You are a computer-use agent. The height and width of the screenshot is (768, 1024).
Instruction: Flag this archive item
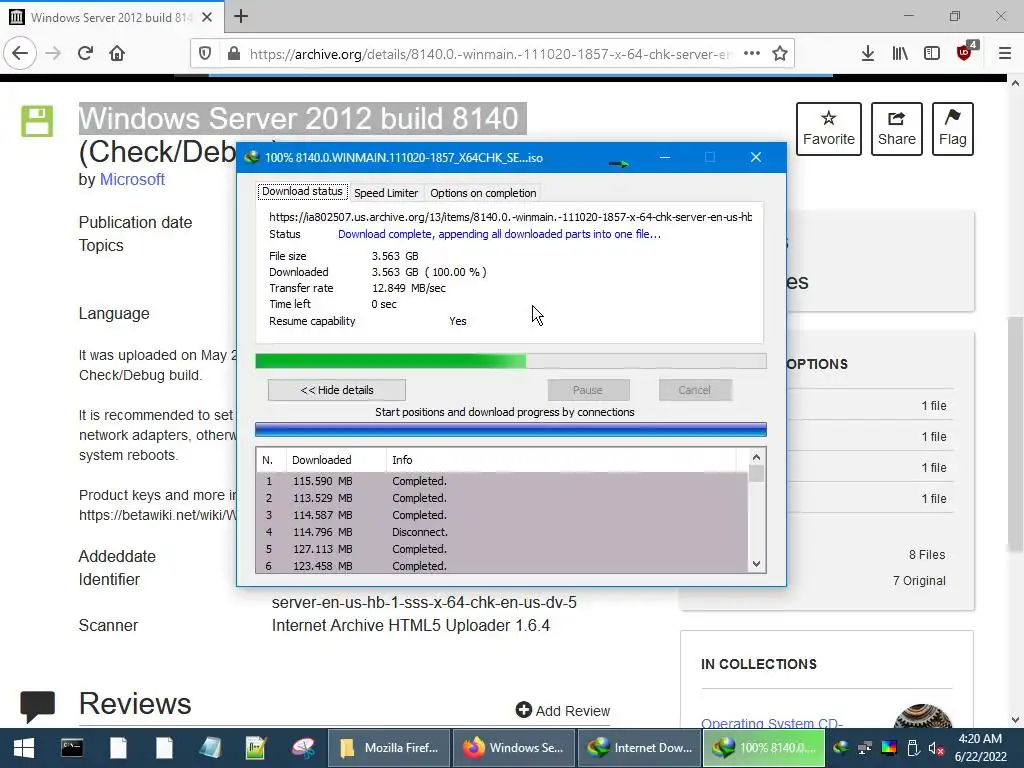953,129
